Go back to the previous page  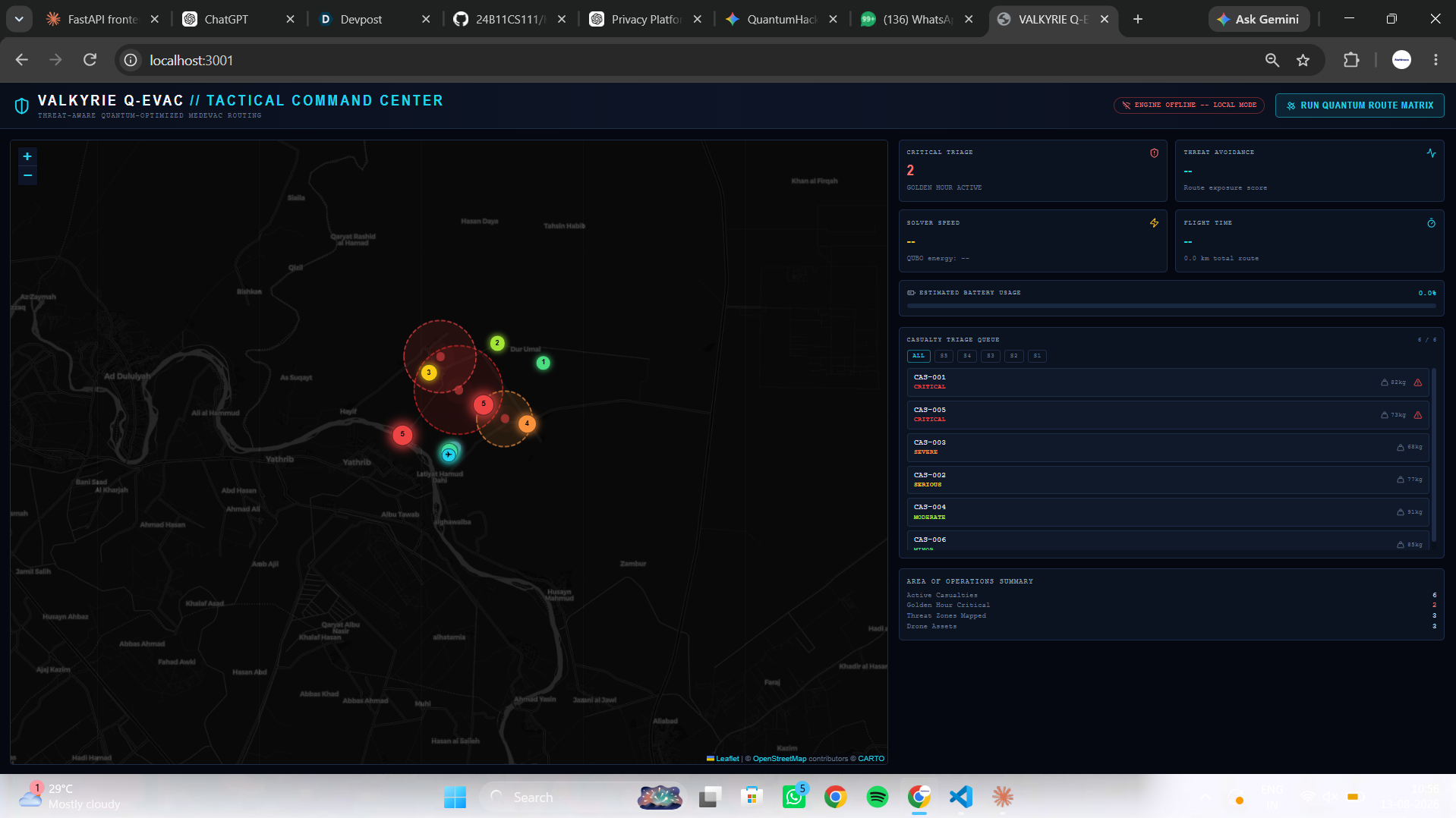(x=22, y=60)
